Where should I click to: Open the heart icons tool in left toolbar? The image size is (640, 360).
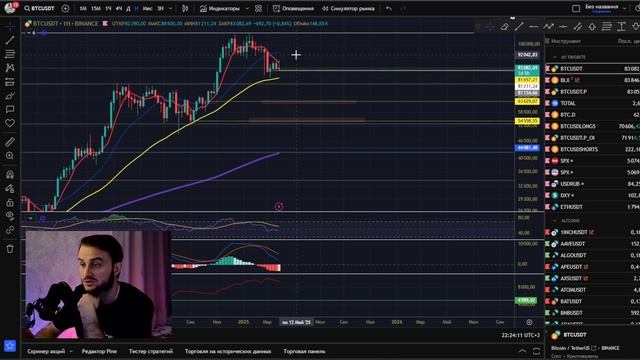10,123
